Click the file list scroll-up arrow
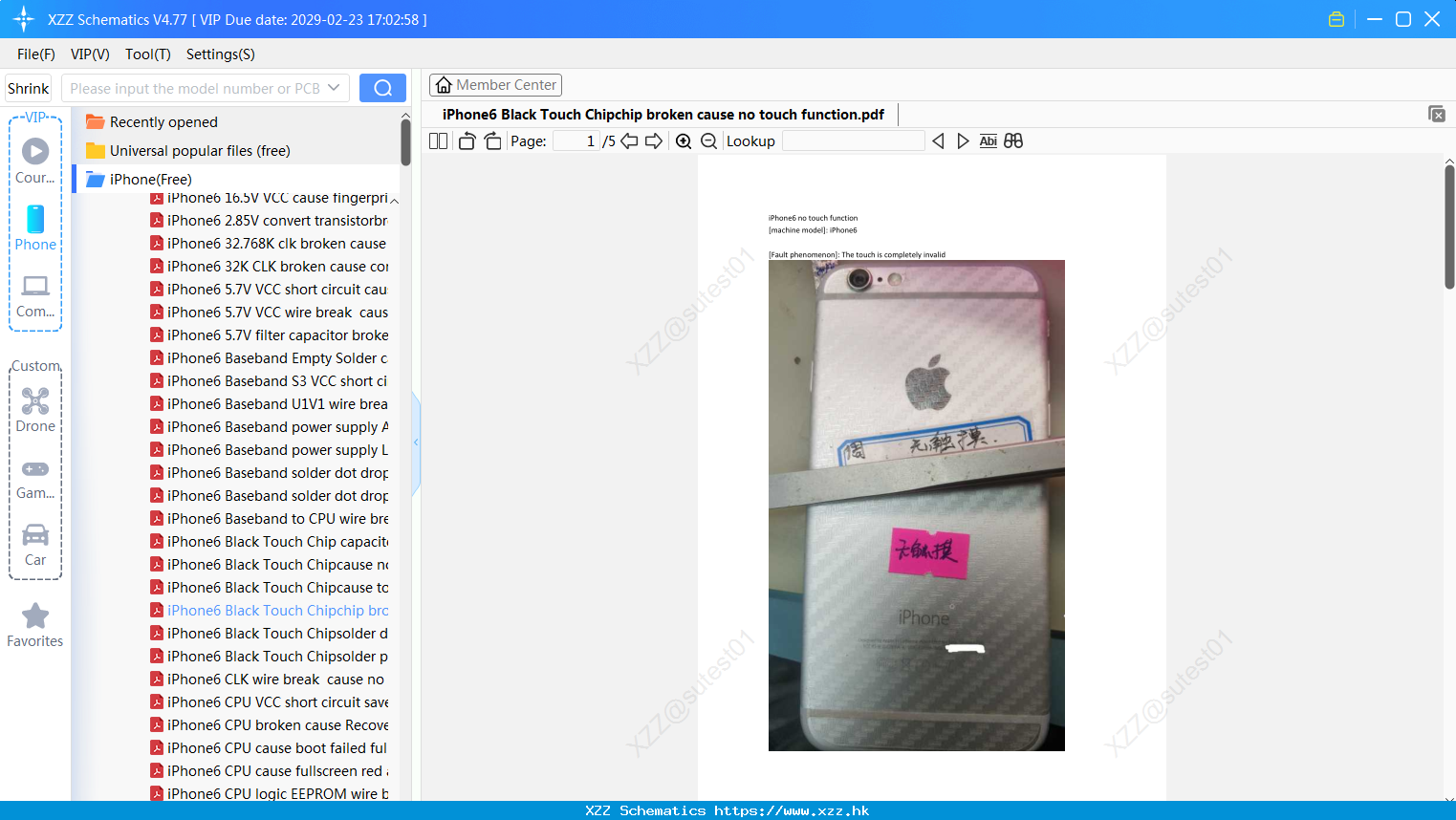The height and width of the screenshot is (820, 1456). coord(394,201)
